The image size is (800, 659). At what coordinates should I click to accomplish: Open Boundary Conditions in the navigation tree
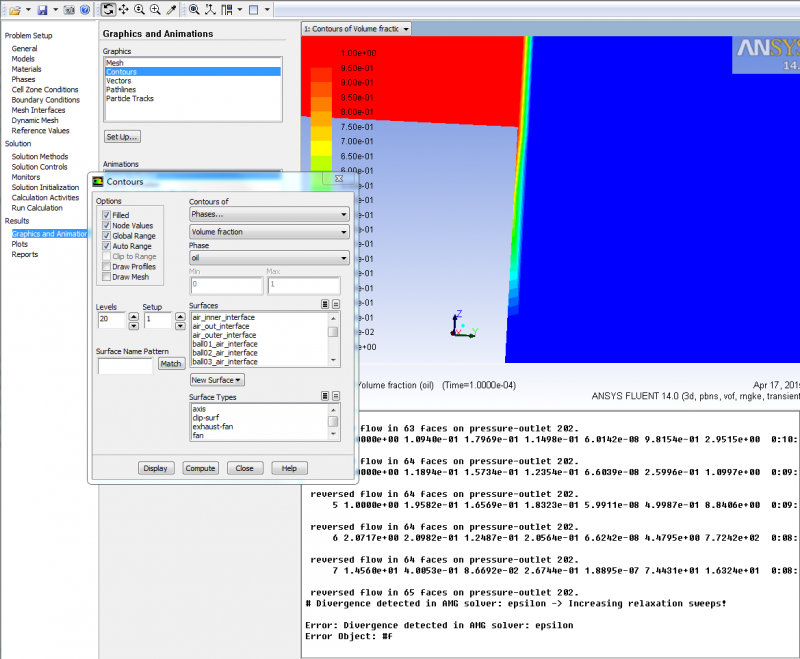point(46,100)
